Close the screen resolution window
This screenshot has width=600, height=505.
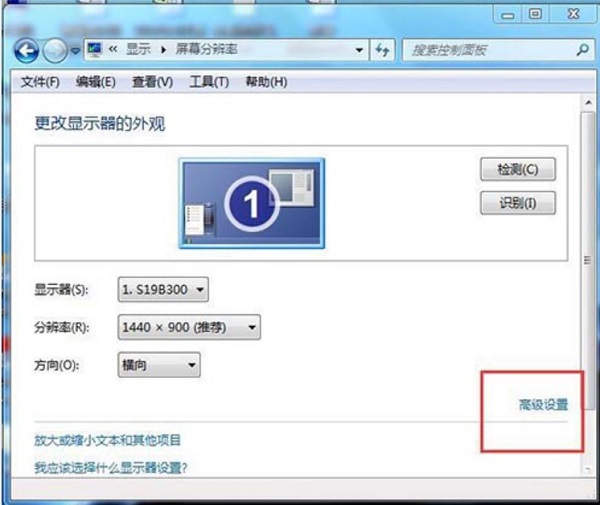coord(573,14)
